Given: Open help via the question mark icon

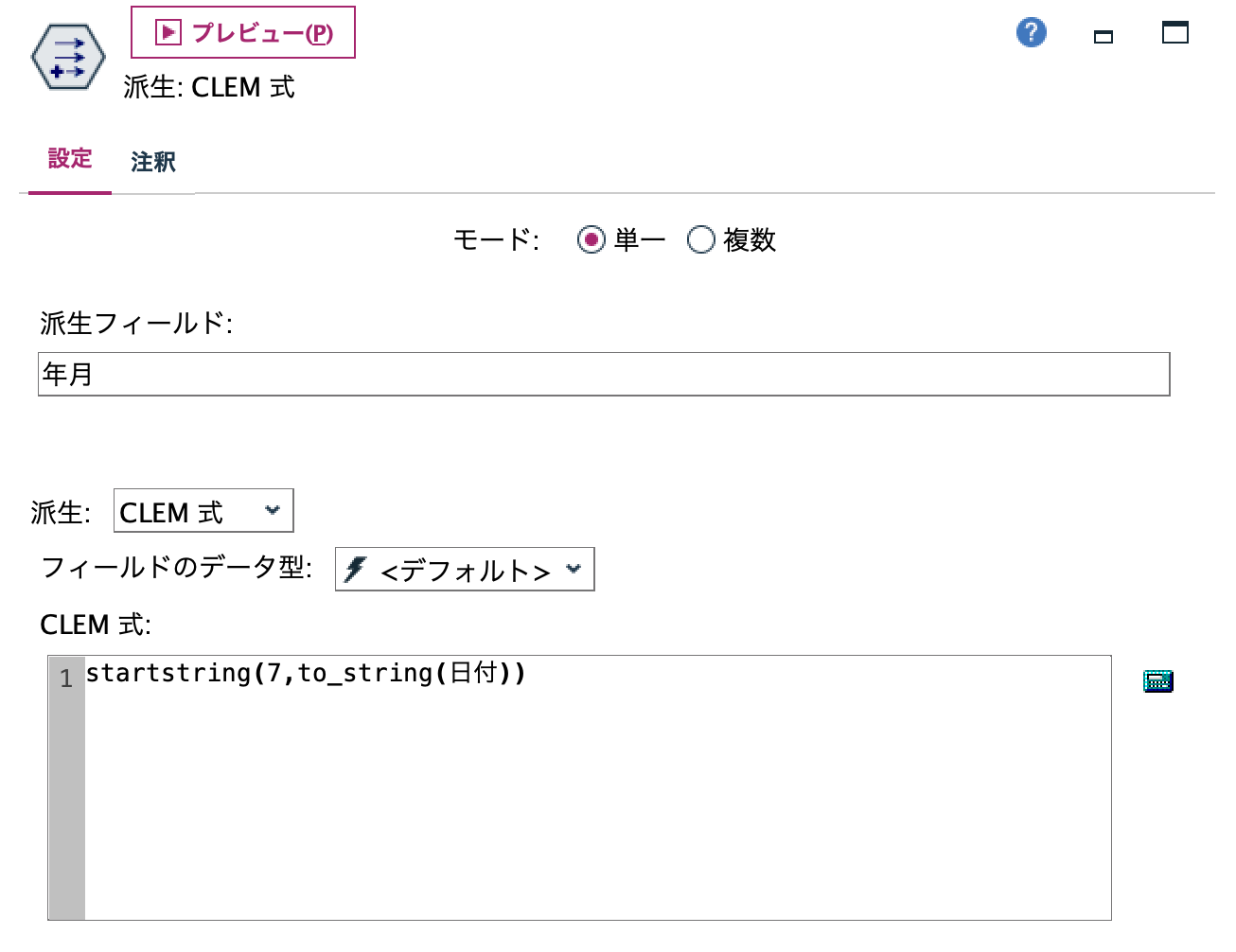Looking at the screenshot, I should (x=1032, y=31).
